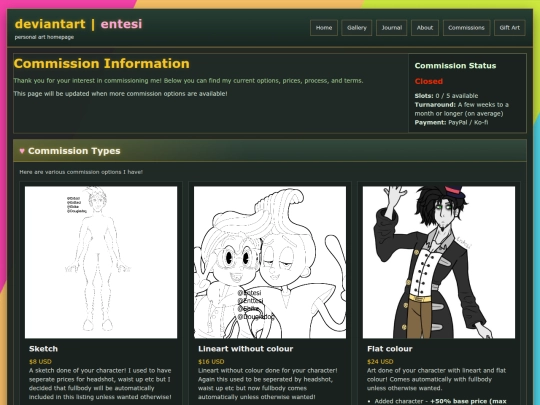The width and height of the screenshot is (540, 405).
Task: Click 'Here are various commission options I have!' text
Action: pyautogui.click(x=81, y=172)
